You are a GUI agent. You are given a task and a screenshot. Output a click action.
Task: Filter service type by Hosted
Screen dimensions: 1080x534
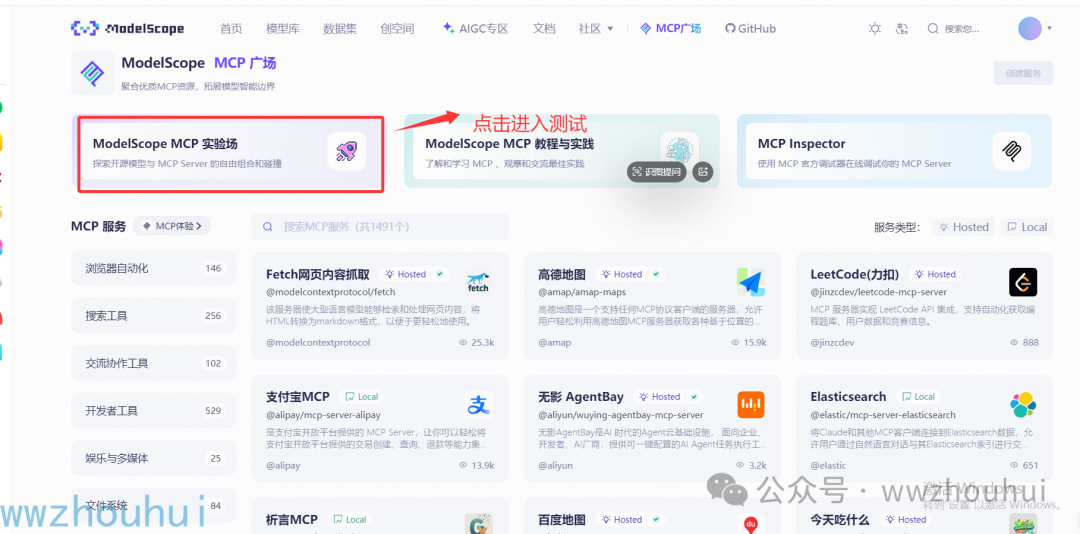coord(964,227)
